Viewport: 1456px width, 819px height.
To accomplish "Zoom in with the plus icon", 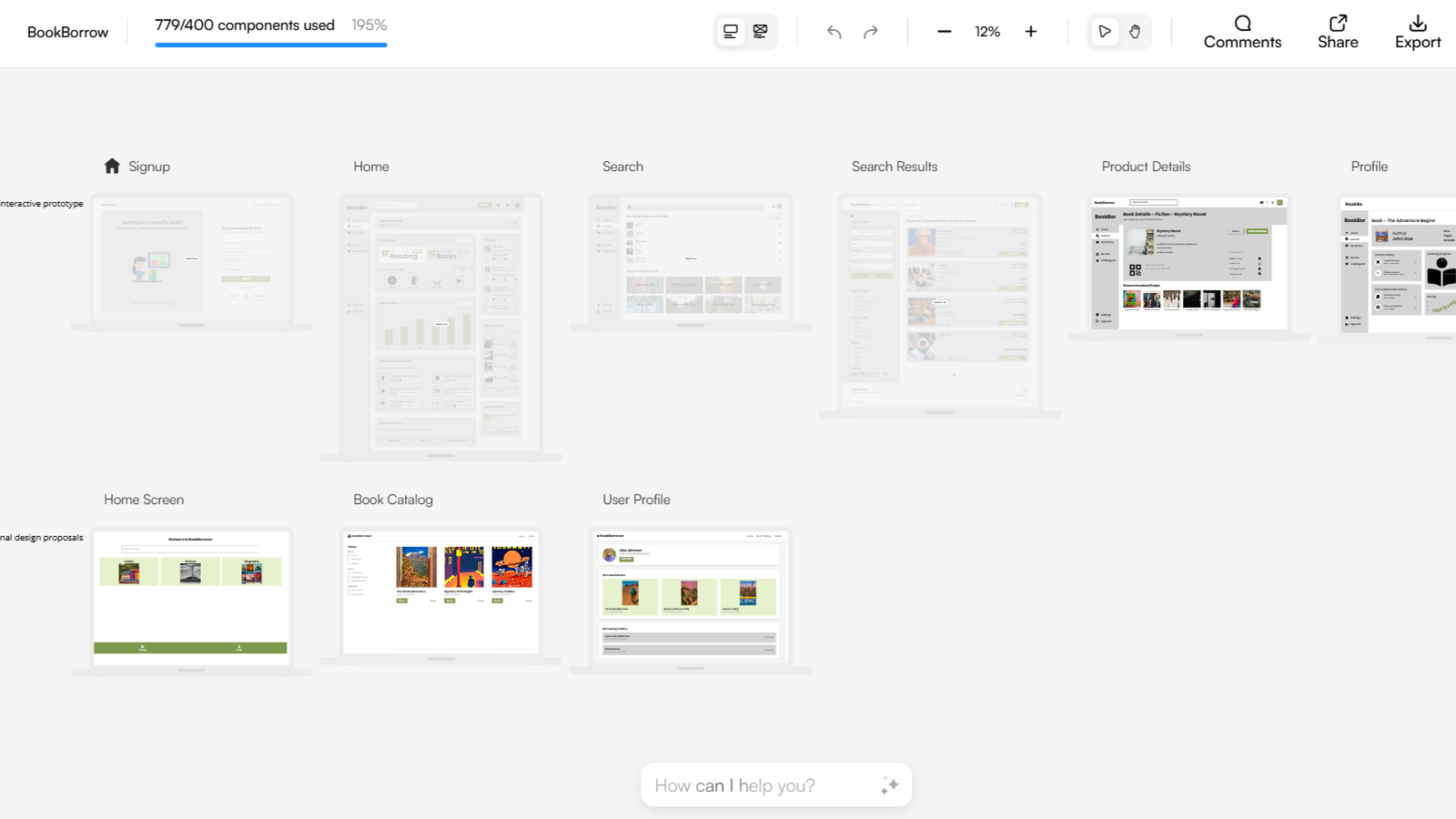I will pyautogui.click(x=1031, y=32).
